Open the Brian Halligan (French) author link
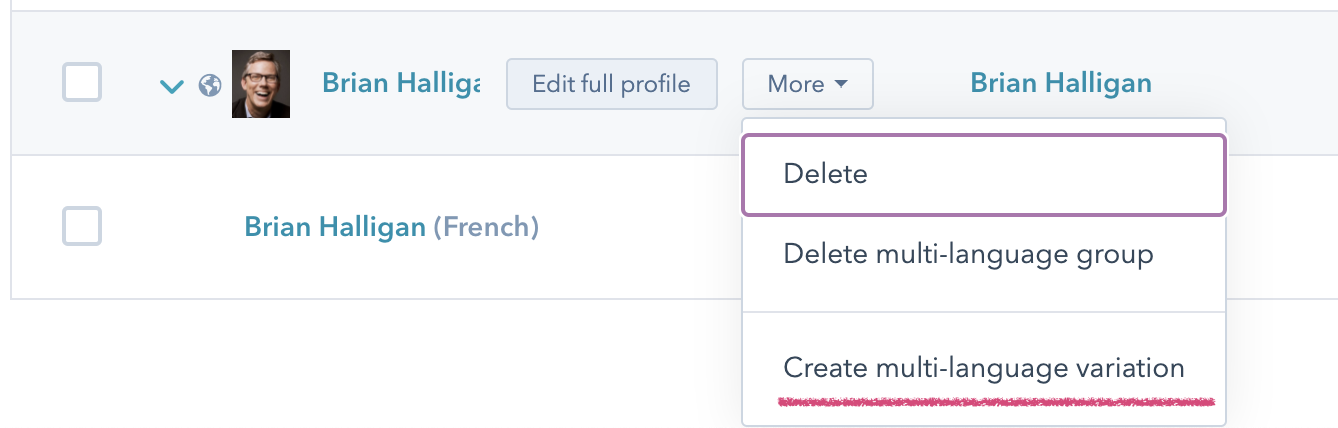The height and width of the screenshot is (428, 1338). pos(335,227)
